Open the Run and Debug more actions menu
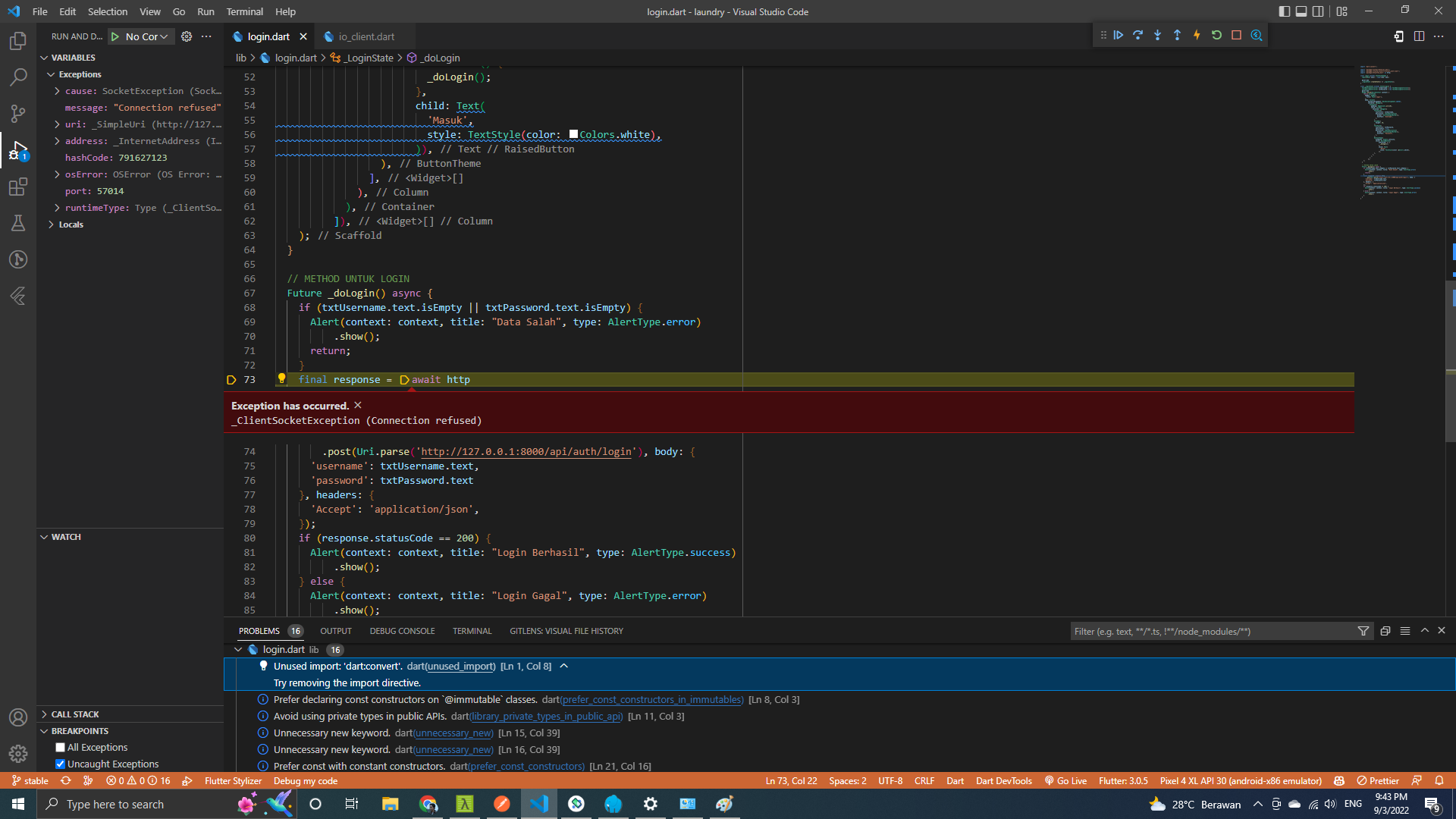1456x819 pixels. pyautogui.click(x=206, y=36)
